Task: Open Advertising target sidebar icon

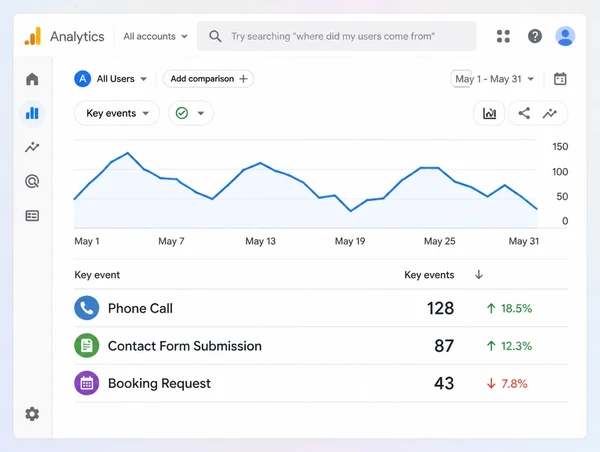Action: click(32, 181)
